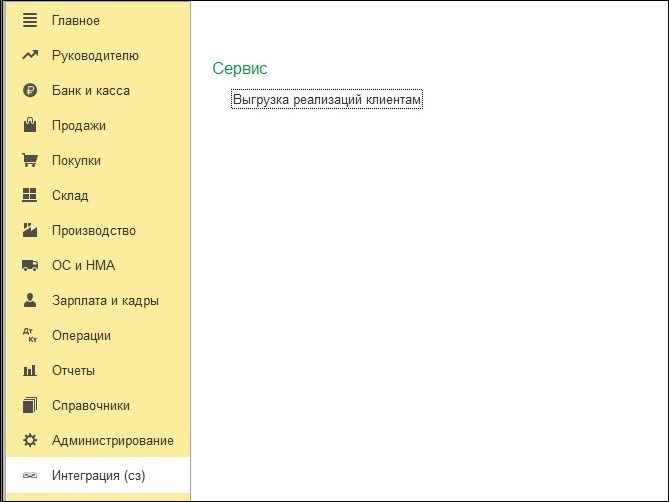Click the green Сервис group heading
Viewport: 669px width, 502px height.
(240, 69)
